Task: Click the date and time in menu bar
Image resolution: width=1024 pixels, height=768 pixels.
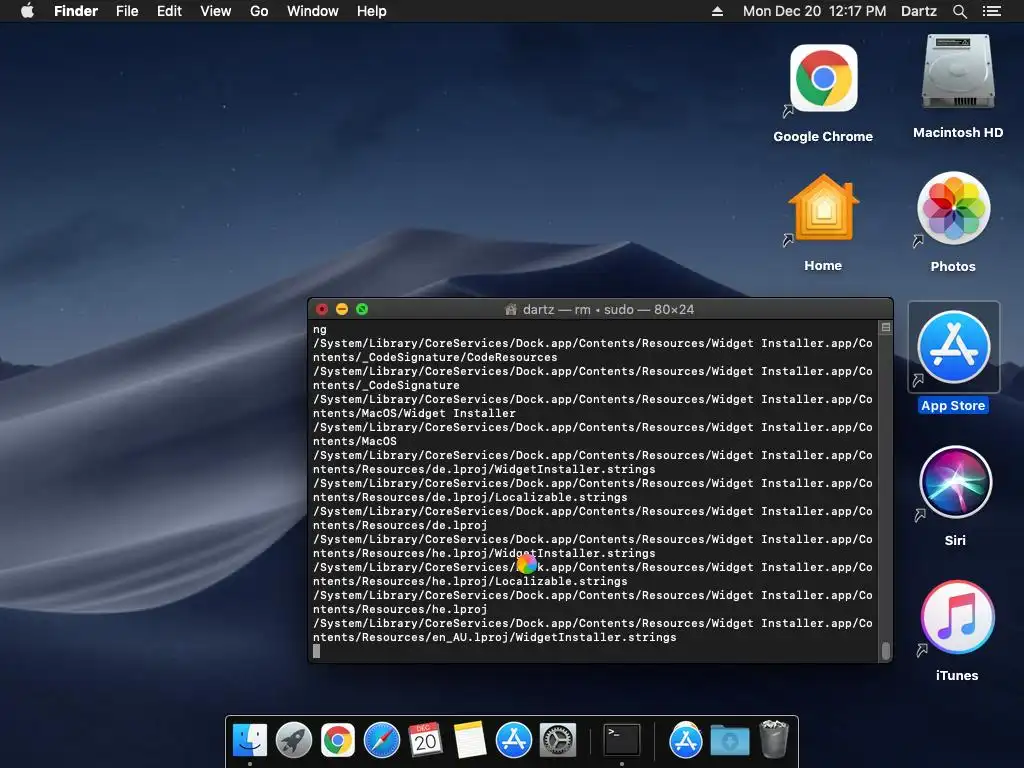Action: click(814, 11)
